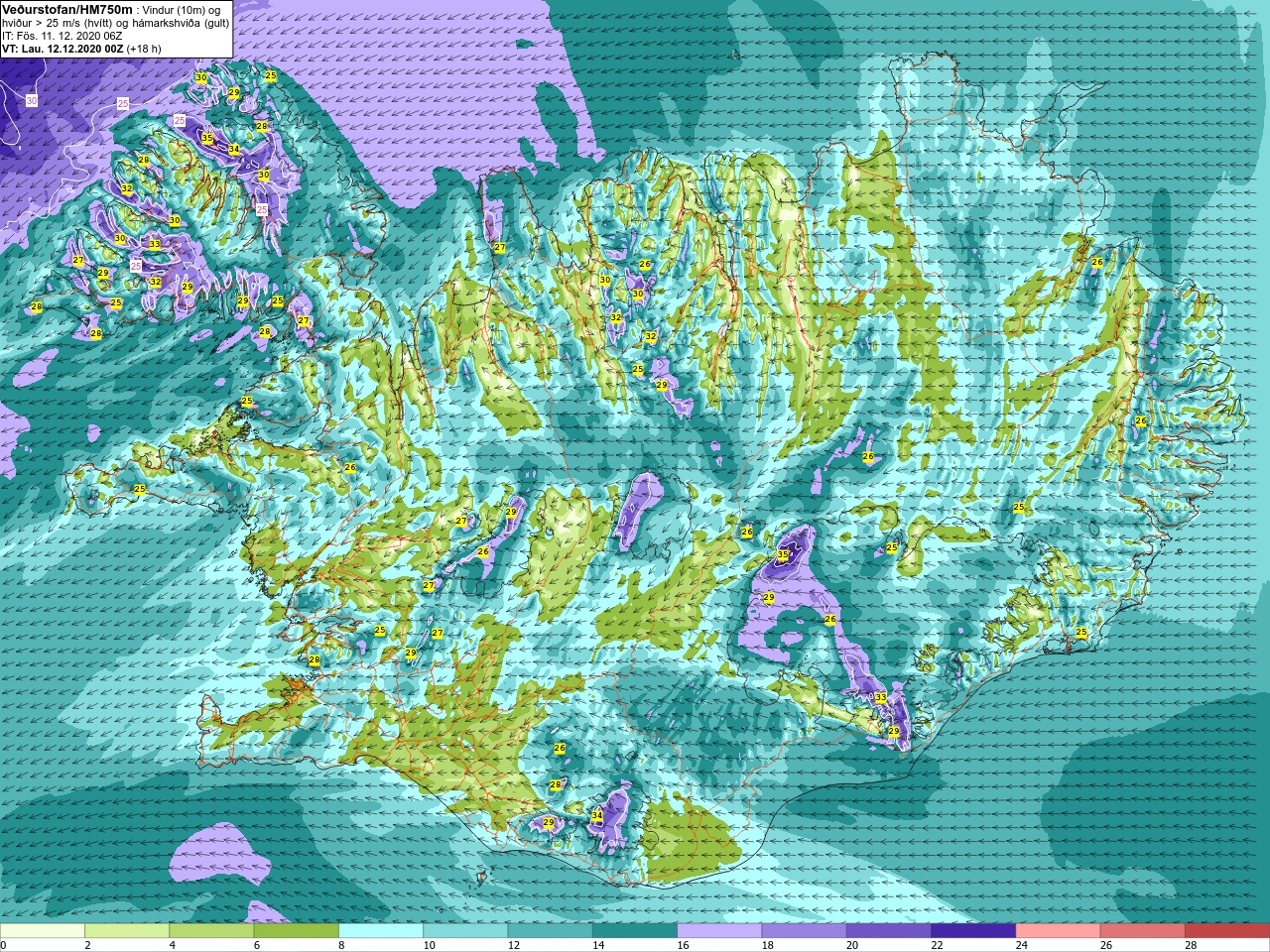Click the legend scale value '16'
1270x952 pixels.
[x=683, y=945]
